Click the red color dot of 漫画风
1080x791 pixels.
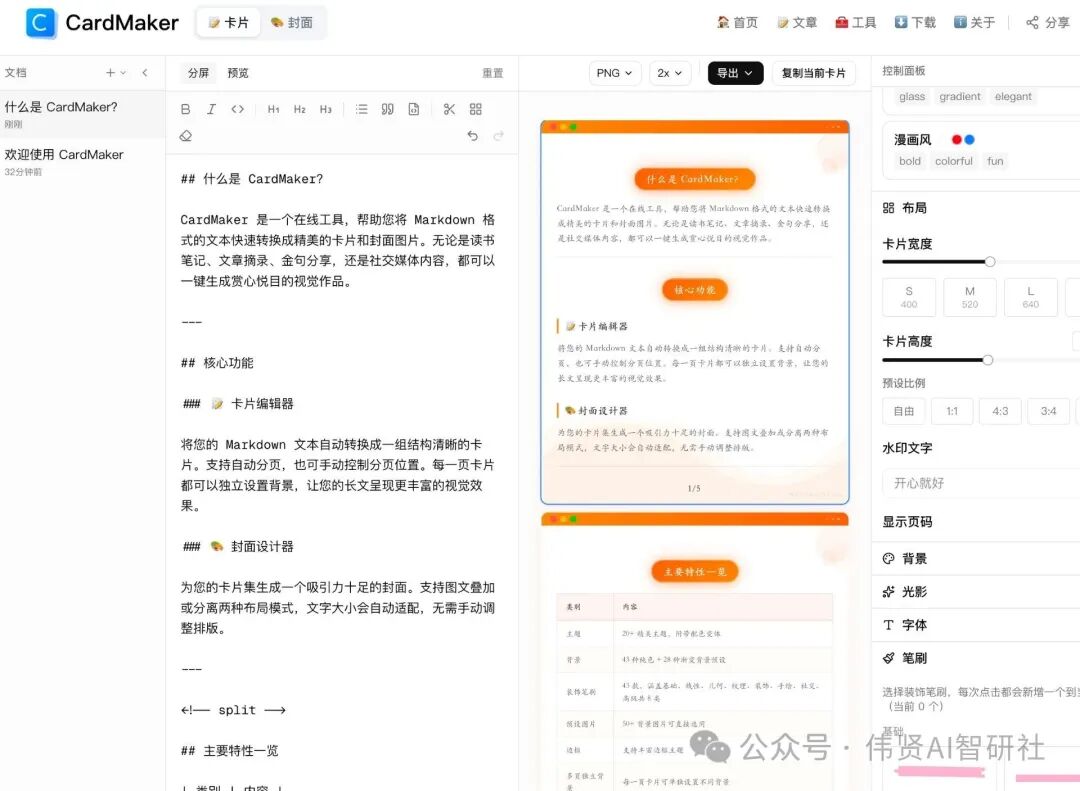point(957,139)
